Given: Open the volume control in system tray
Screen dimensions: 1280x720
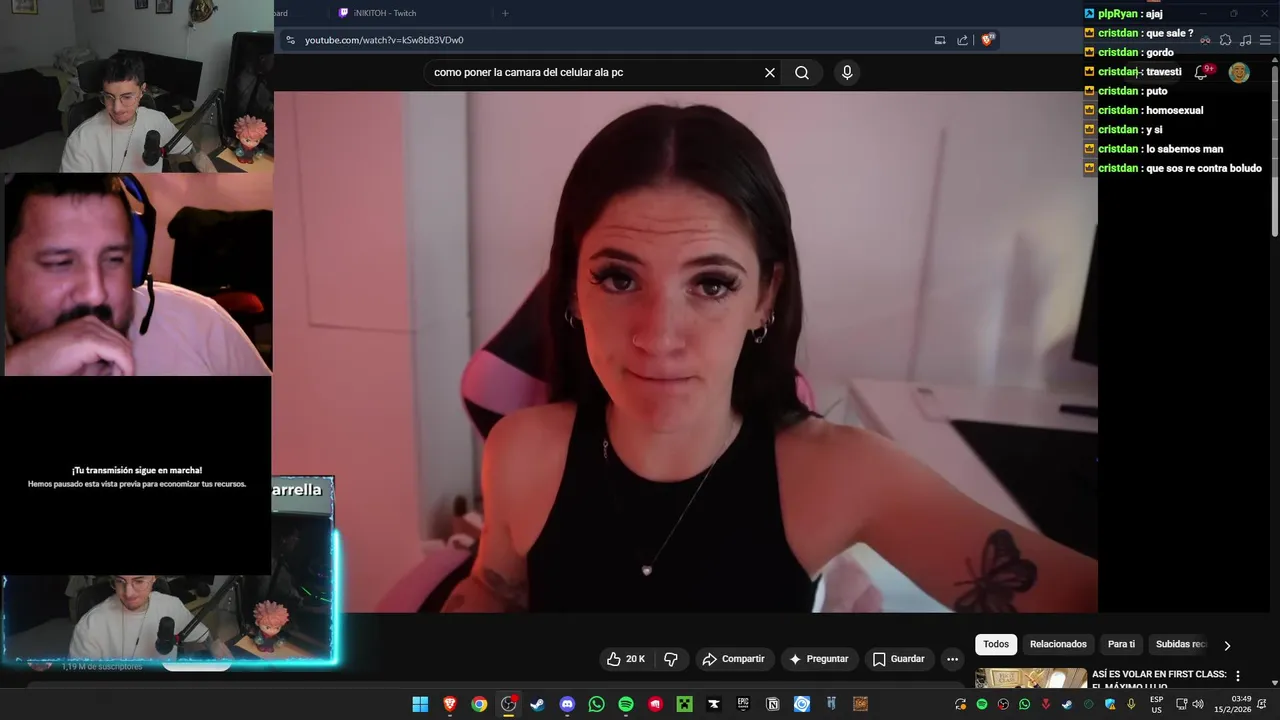Looking at the screenshot, I should click(1198, 704).
